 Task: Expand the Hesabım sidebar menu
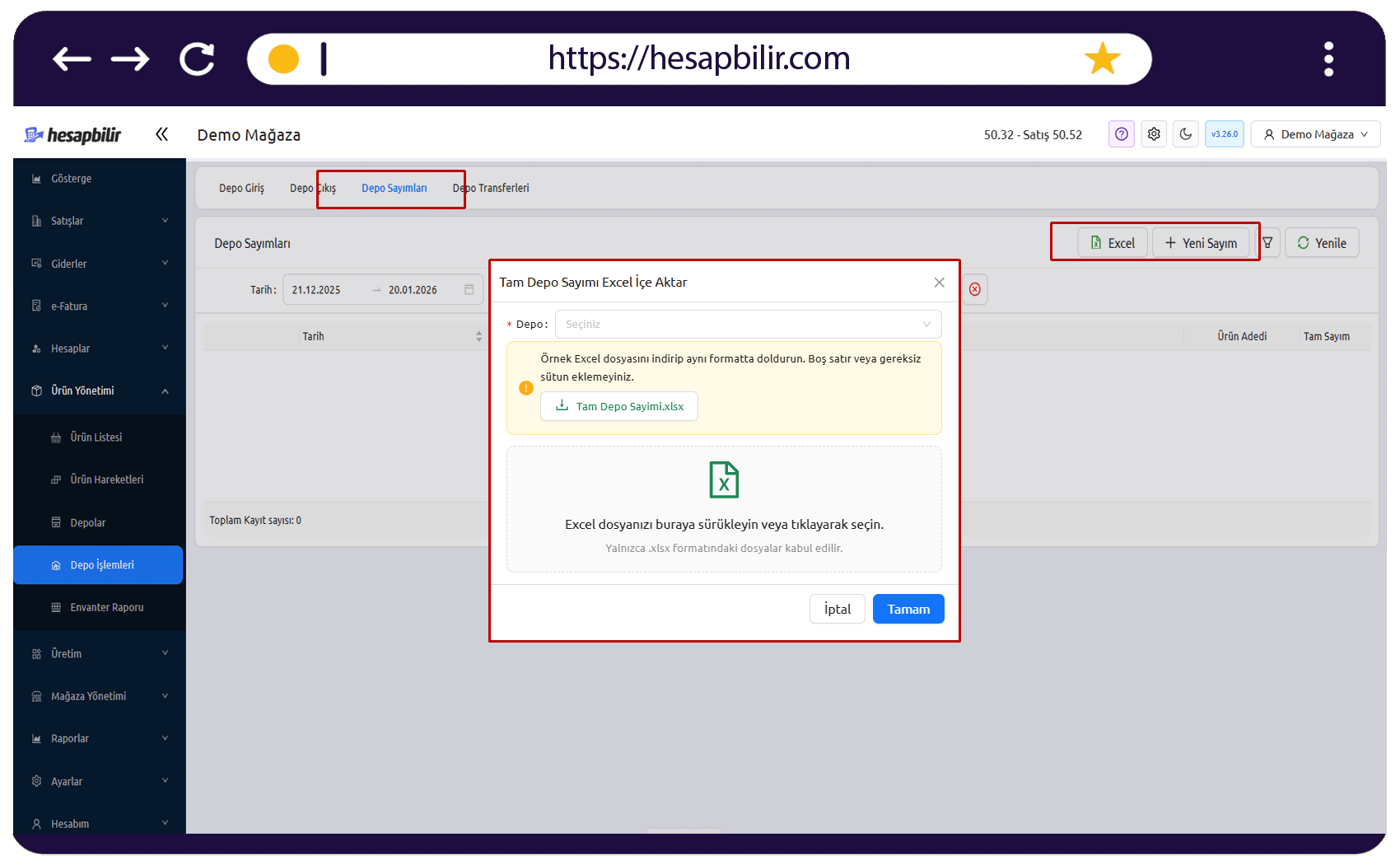coord(98,823)
